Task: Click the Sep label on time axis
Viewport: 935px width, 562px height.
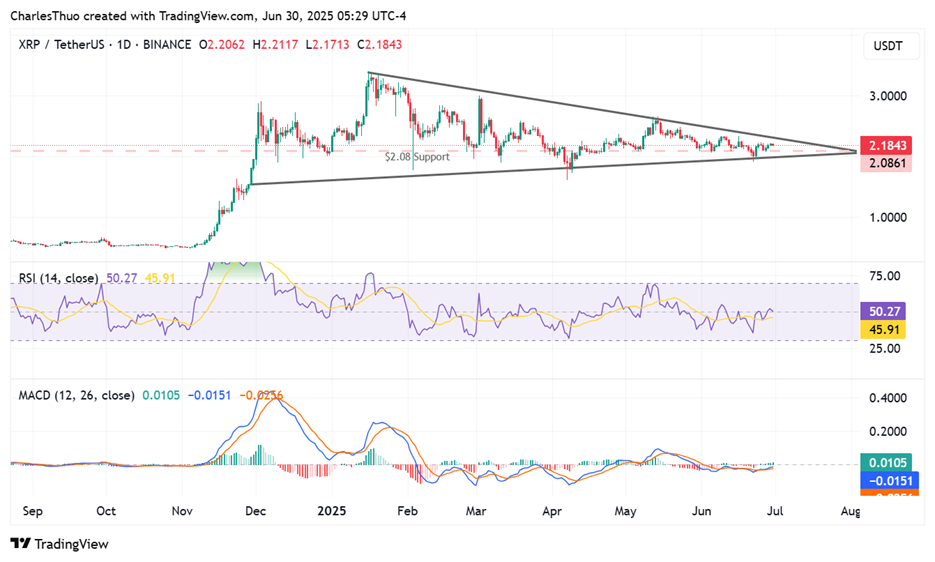Action: click(x=32, y=511)
